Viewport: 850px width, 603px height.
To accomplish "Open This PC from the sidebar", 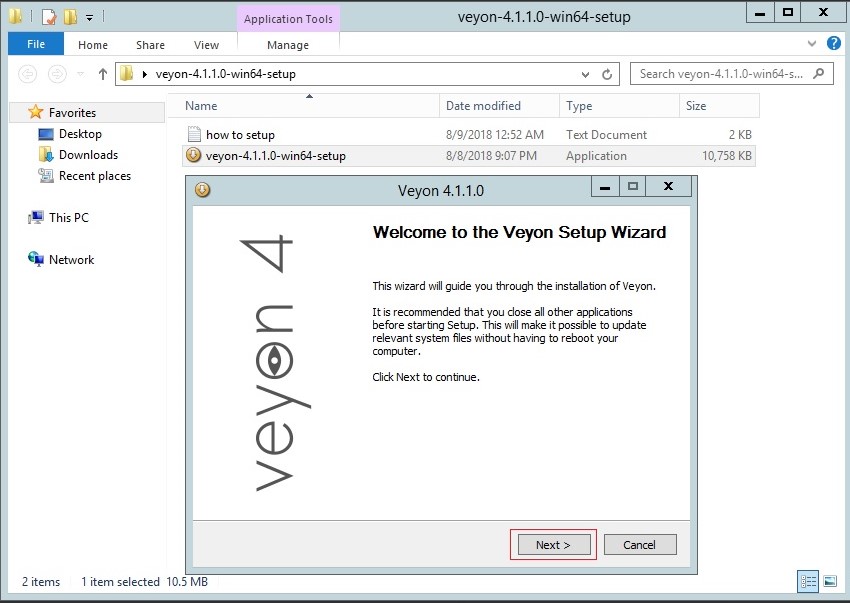I will click(x=67, y=217).
